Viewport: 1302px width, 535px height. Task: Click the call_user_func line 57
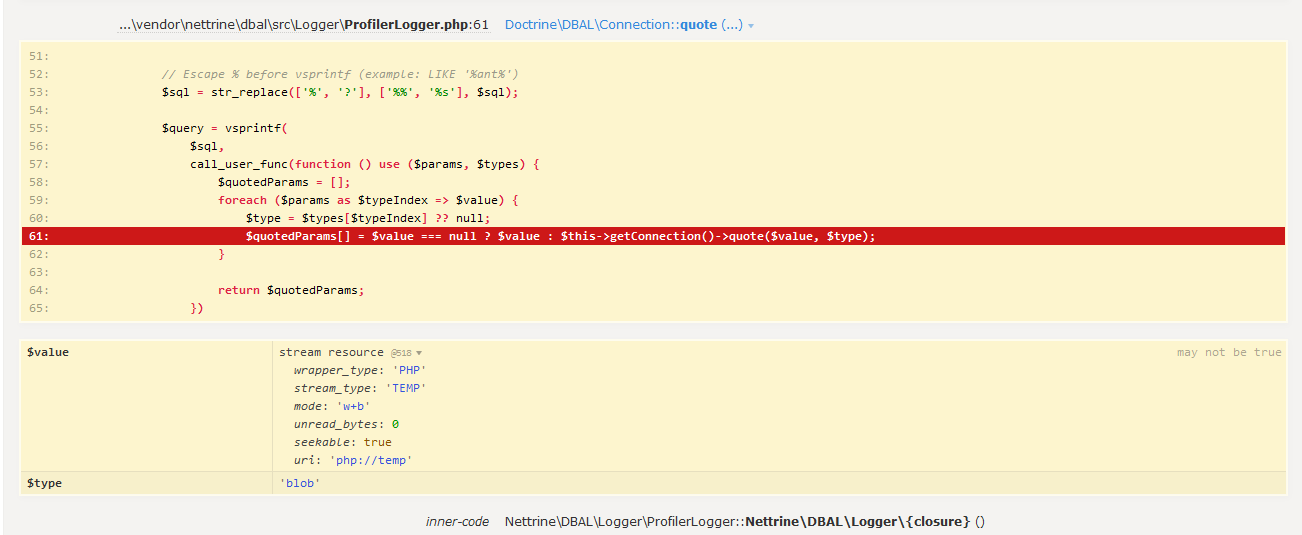coord(365,164)
